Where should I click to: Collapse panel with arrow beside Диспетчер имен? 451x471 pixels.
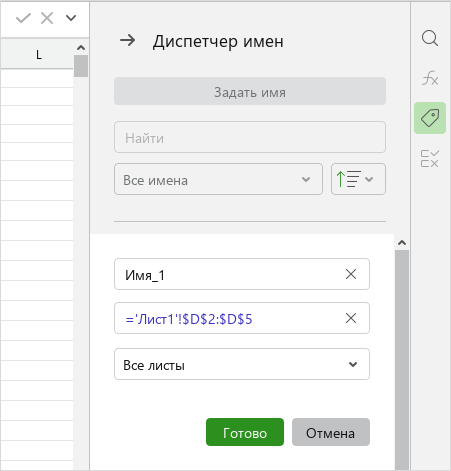(128, 41)
